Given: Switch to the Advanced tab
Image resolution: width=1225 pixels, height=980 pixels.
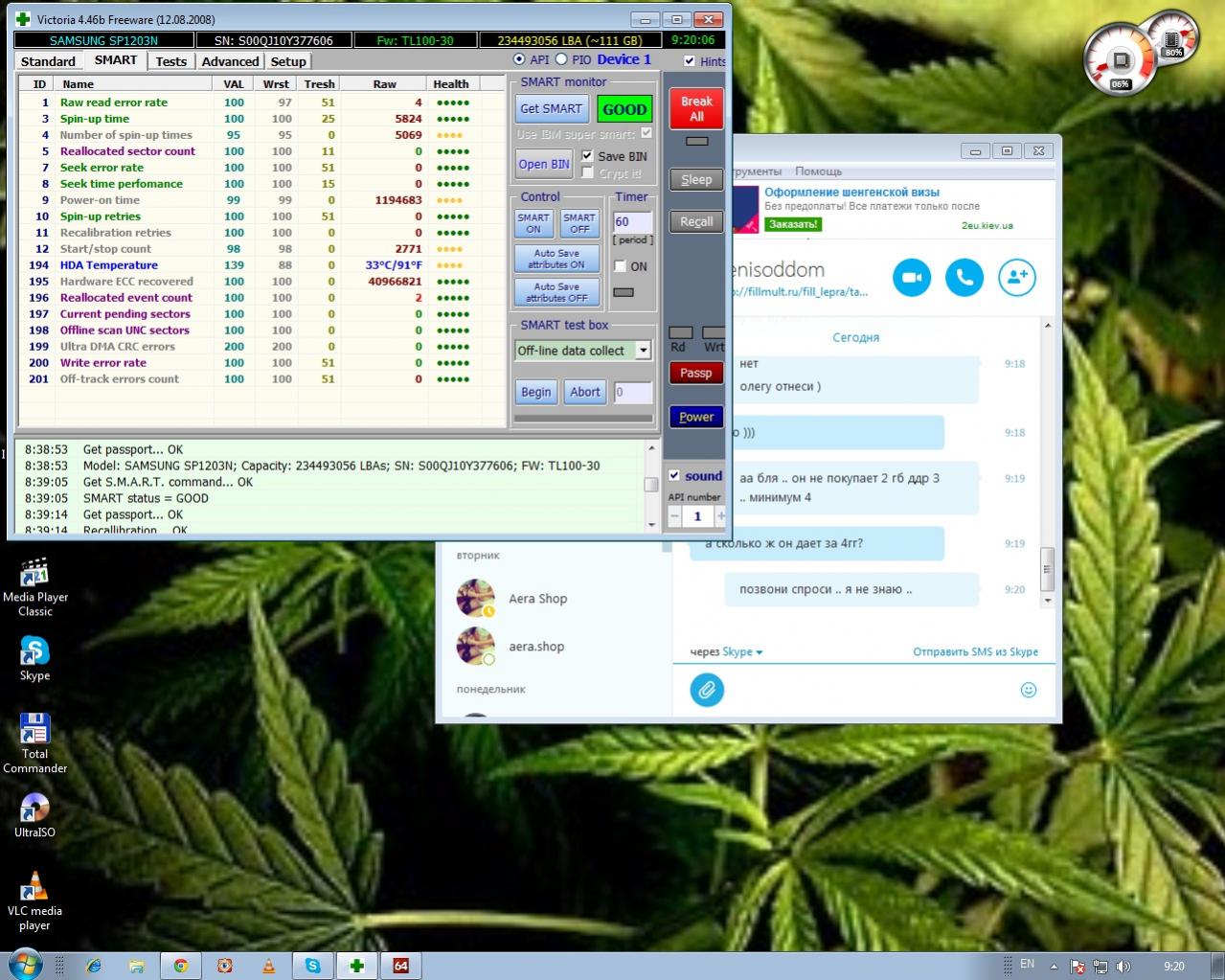Looking at the screenshot, I should pyautogui.click(x=230, y=61).
